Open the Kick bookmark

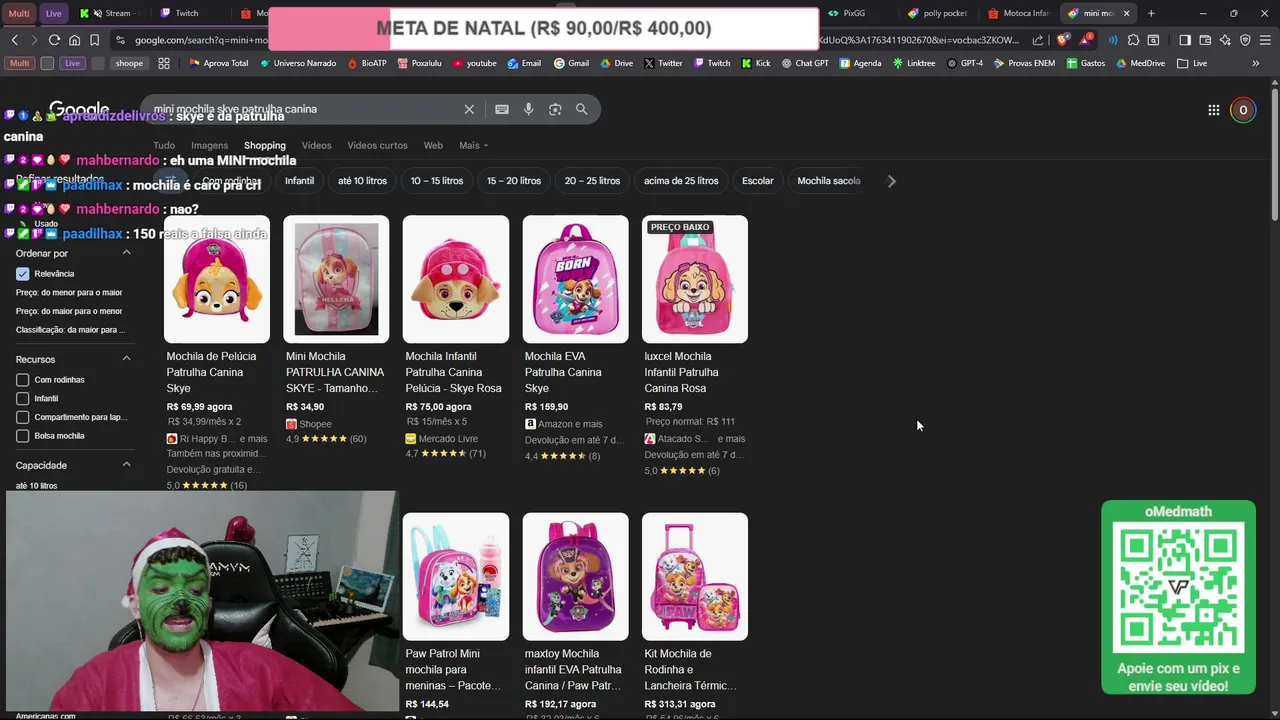(x=756, y=63)
